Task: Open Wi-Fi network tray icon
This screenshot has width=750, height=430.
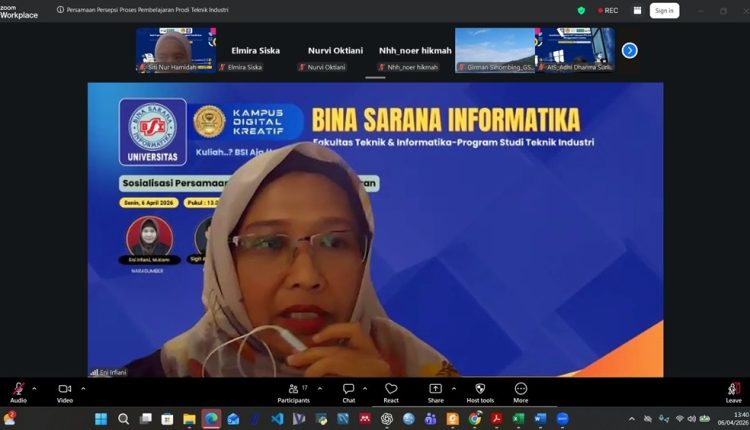Action: [x=679, y=419]
